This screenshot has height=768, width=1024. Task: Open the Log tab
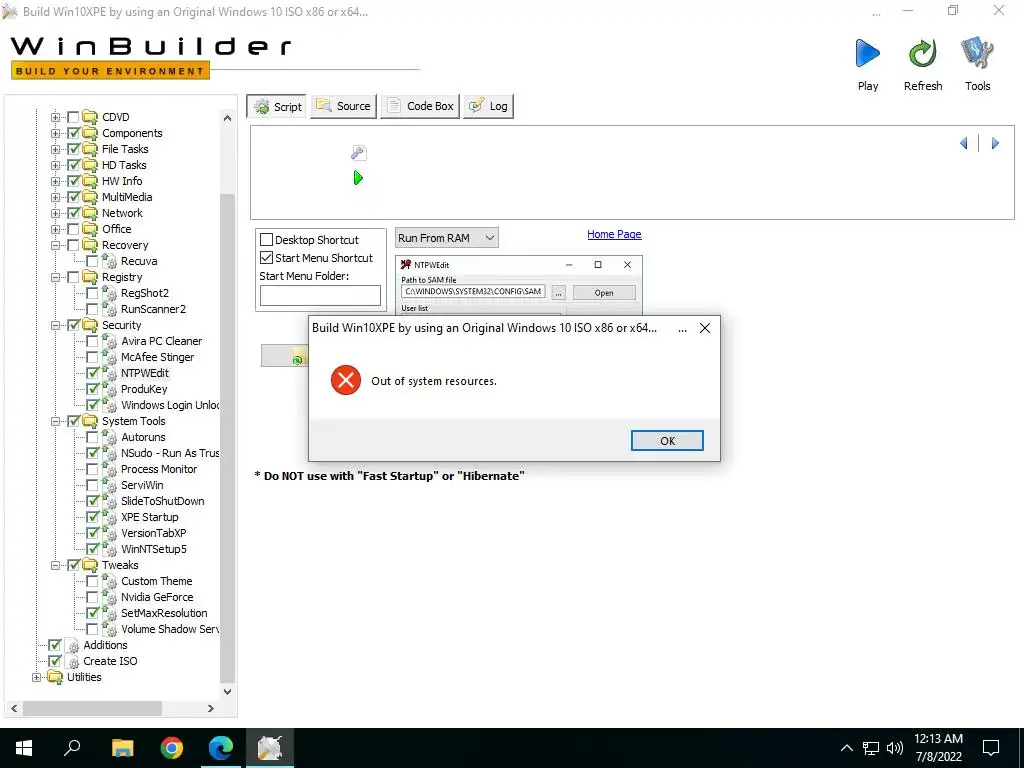pyautogui.click(x=488, y=106)
